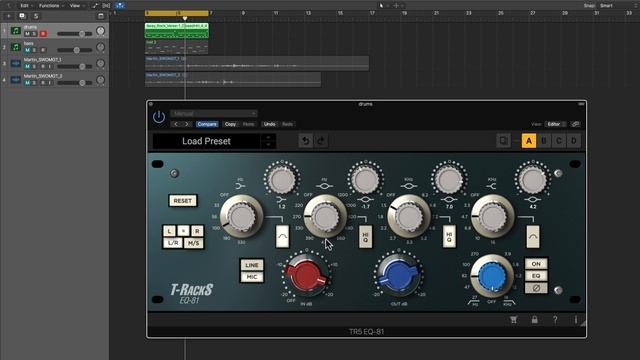Click the padlock icon in plugin footer
The width and height of the screenshot is (640, 360).
pyautogui.click(x=534, y=320)
